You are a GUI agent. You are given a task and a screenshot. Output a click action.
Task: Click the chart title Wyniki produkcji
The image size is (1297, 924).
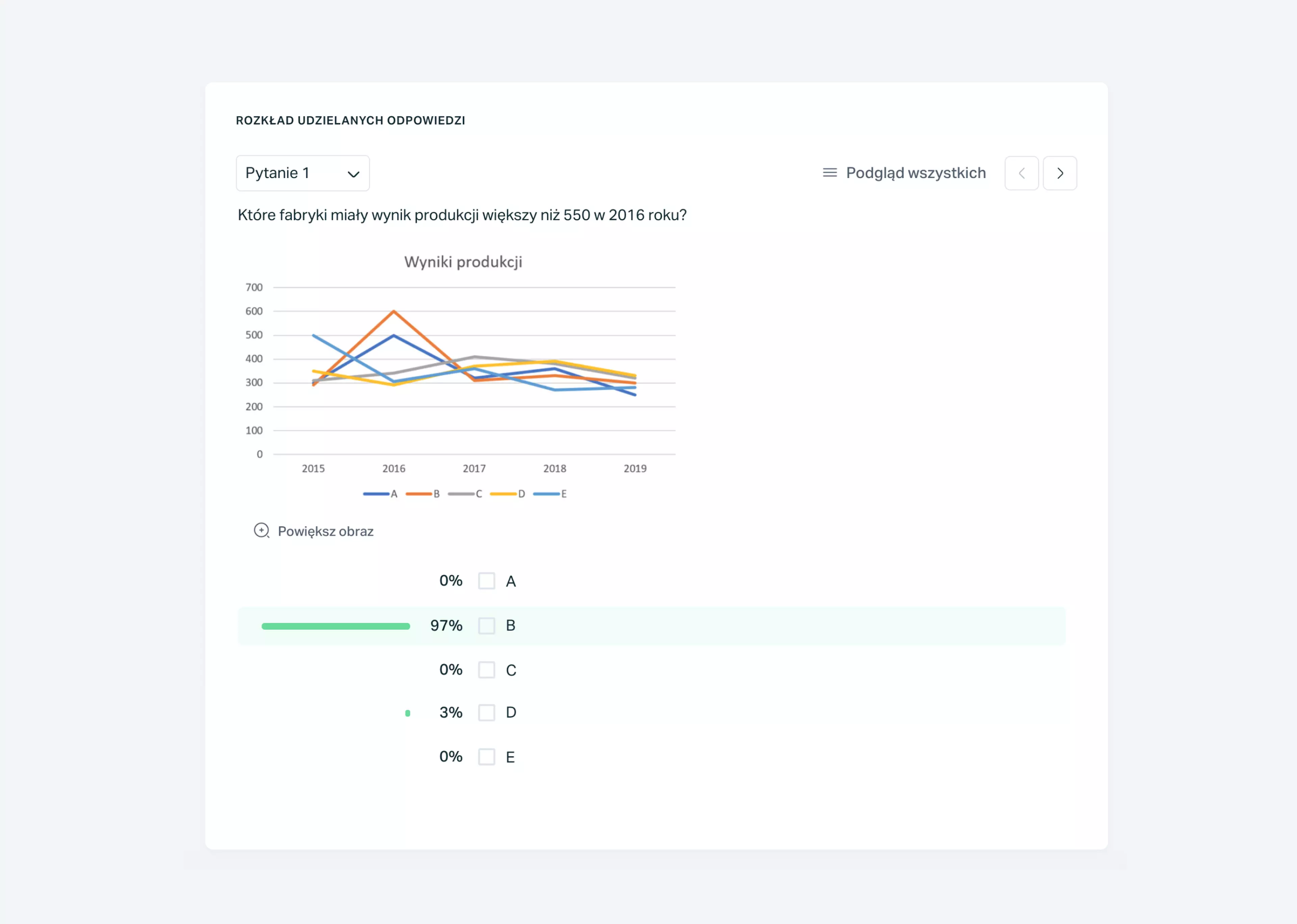[x=463, y=262]
